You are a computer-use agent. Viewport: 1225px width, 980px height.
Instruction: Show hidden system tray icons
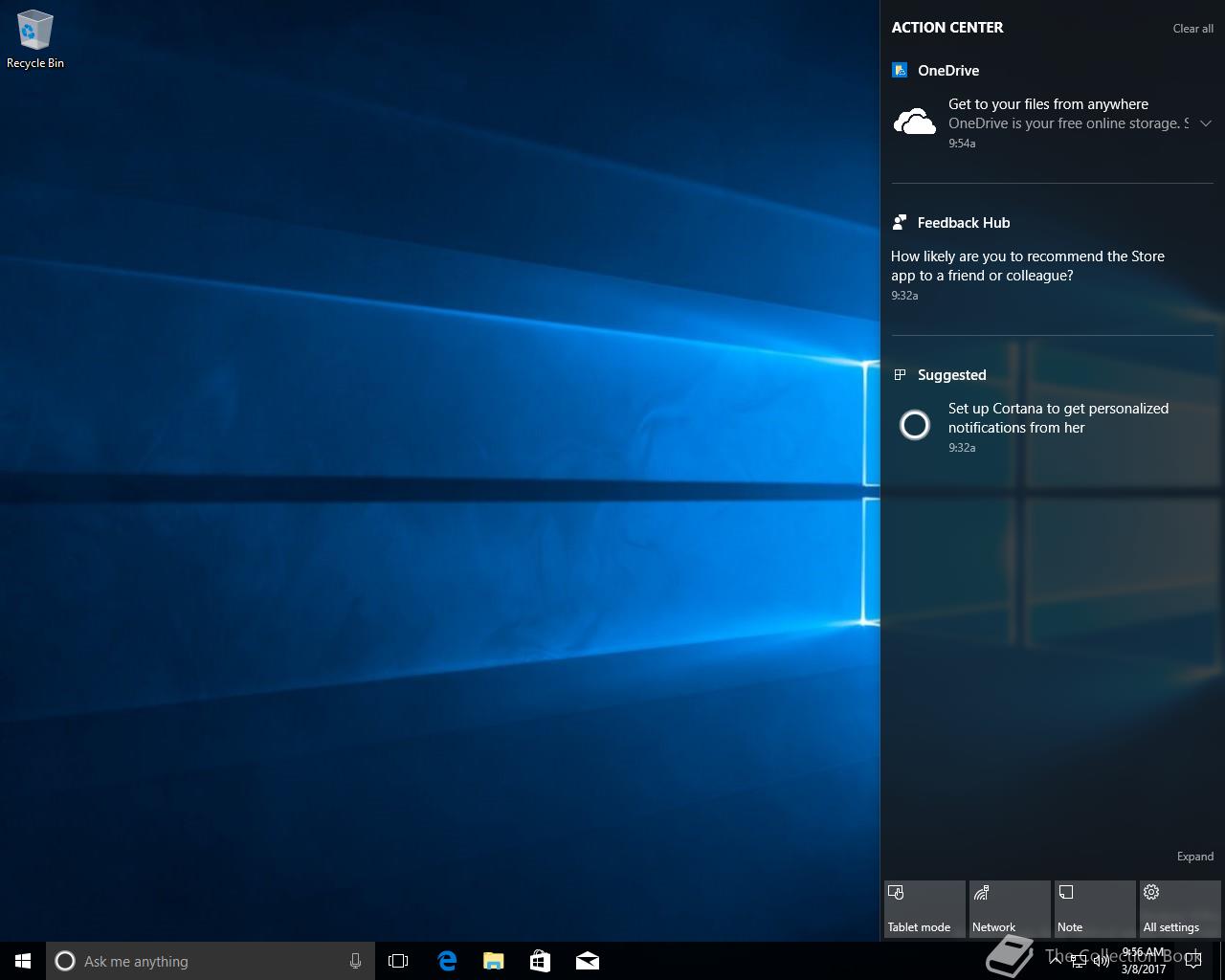1055,961
